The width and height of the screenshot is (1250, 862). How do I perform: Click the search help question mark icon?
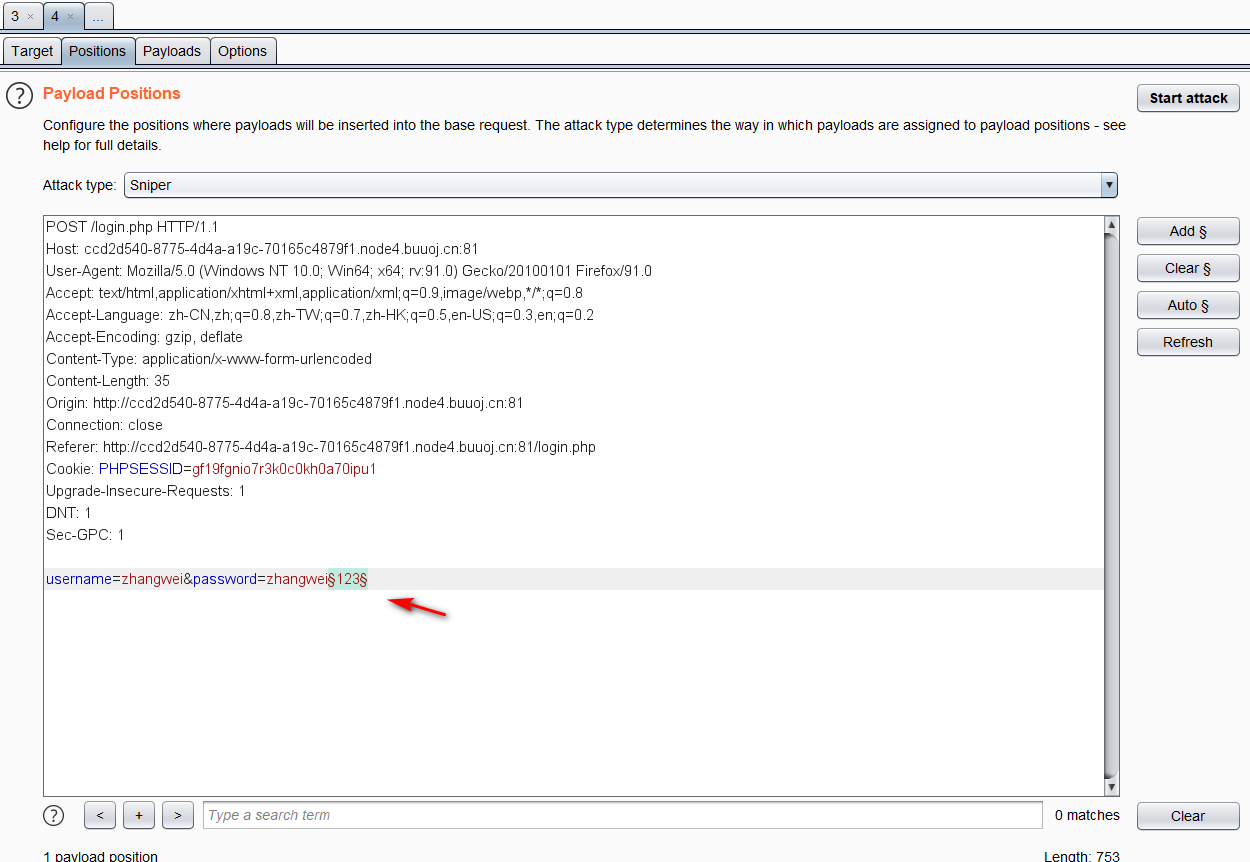(x=54, y=815)
